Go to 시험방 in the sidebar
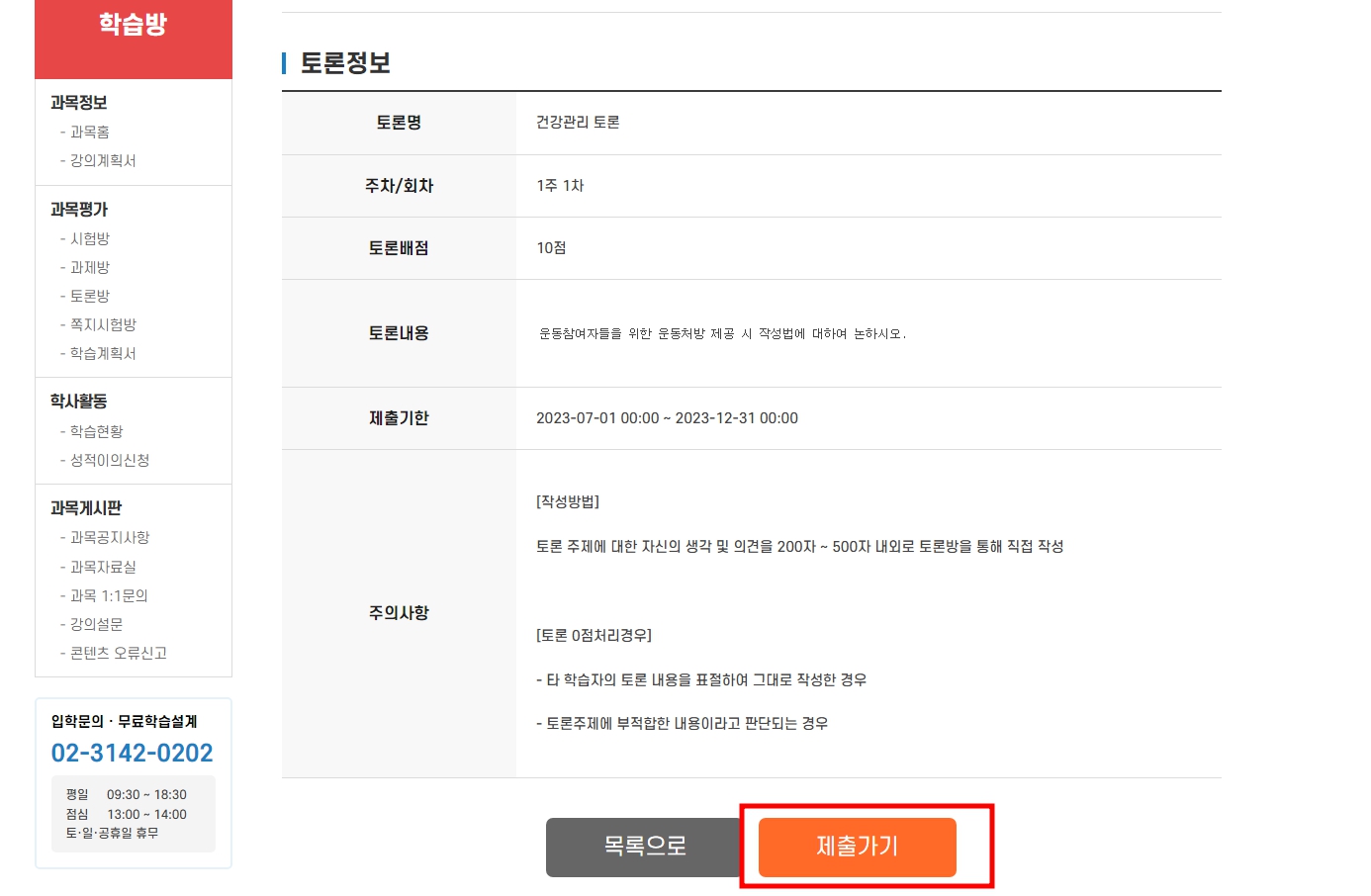1371x896 pixels. tap(90, 238)
